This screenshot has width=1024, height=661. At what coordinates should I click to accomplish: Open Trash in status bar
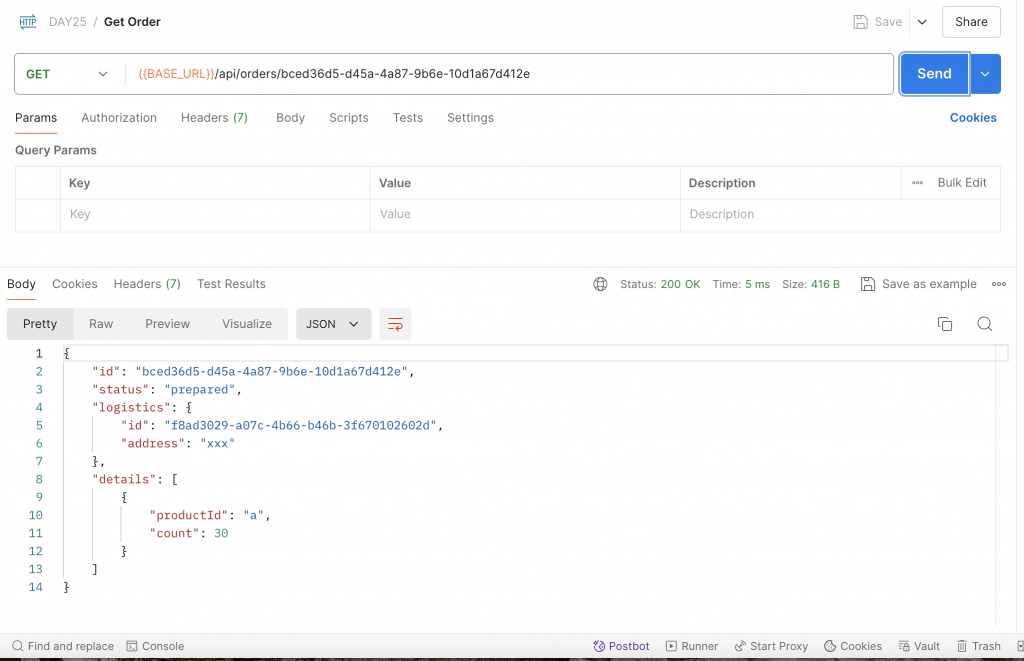pos(978,646)
